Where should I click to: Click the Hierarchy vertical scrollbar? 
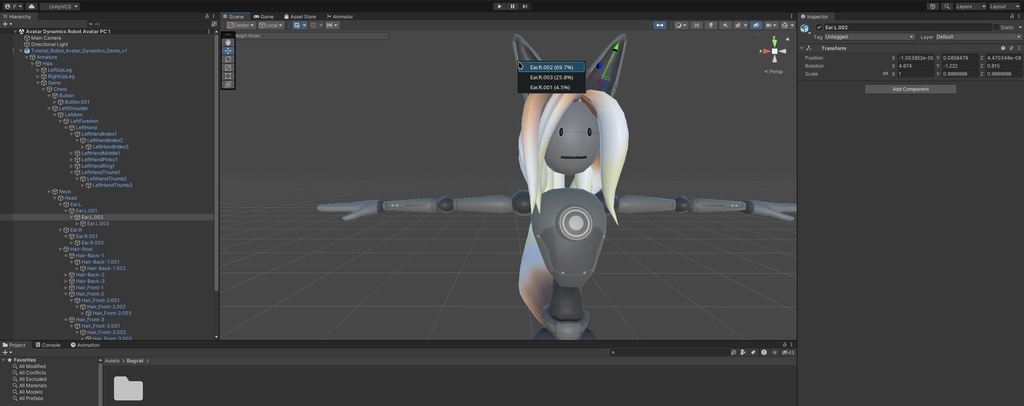coord(217,163)
